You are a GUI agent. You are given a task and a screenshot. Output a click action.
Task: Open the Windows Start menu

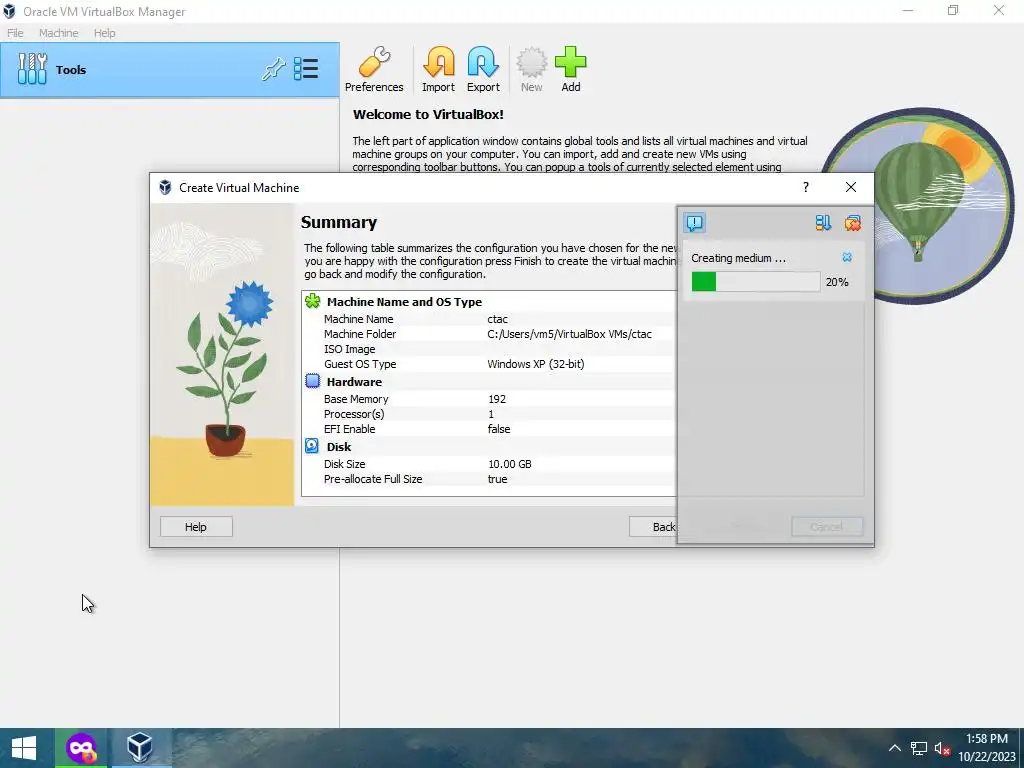coord(24,748)
